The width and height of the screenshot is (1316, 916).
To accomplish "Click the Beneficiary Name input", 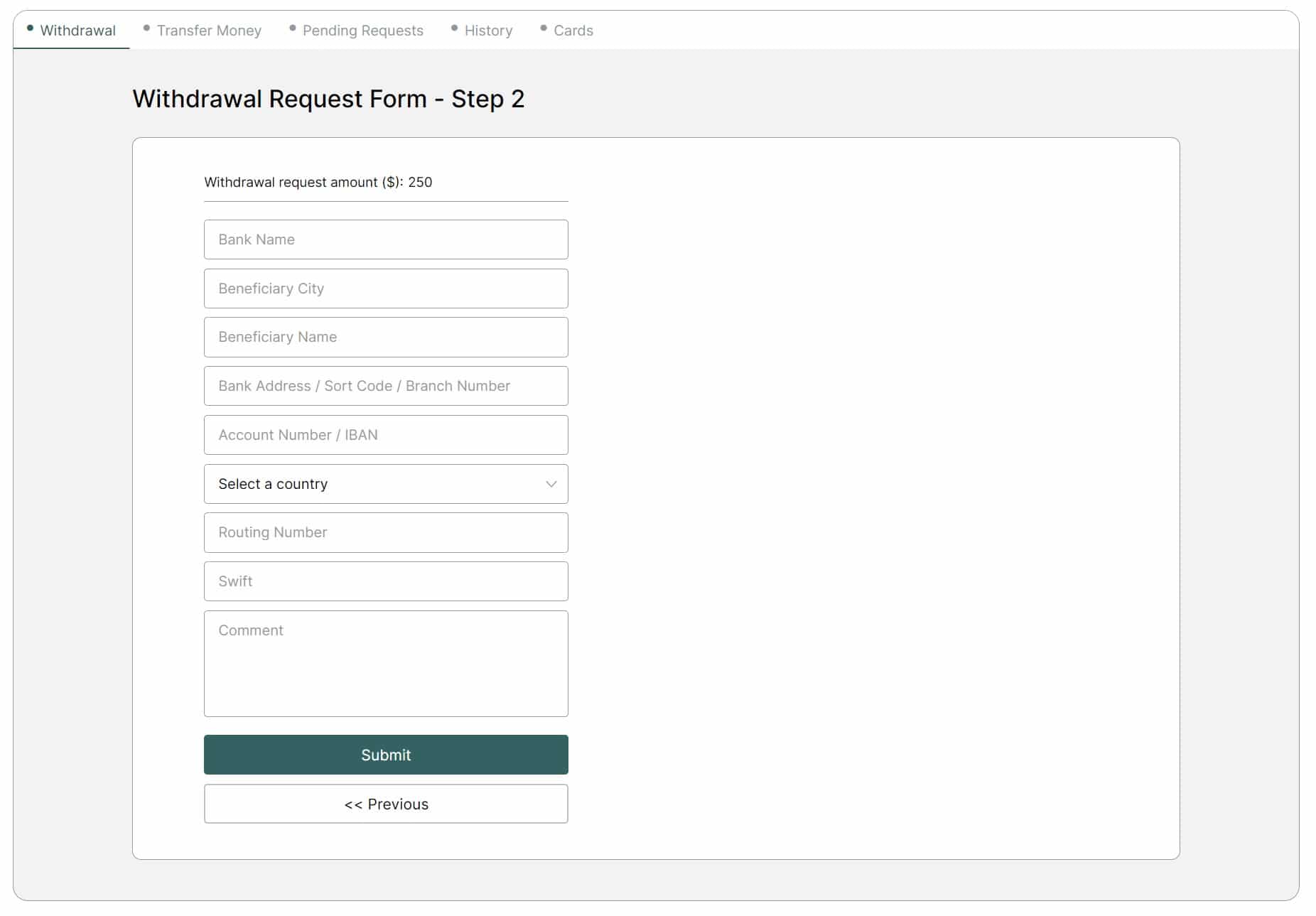I will click(386, 337).
